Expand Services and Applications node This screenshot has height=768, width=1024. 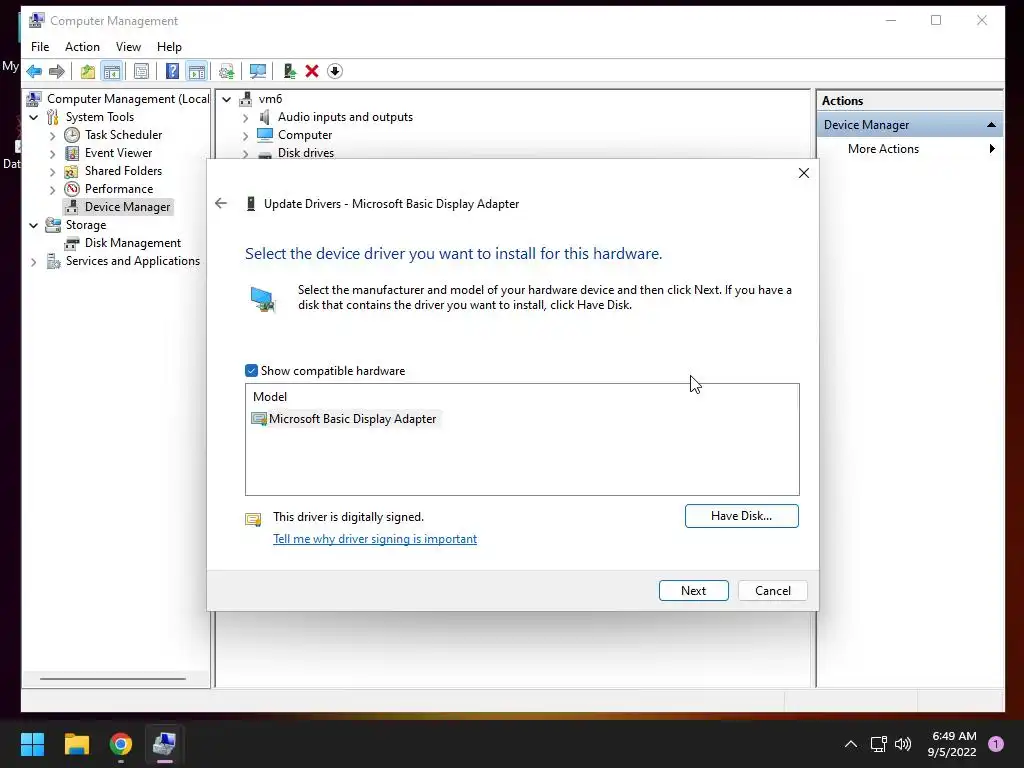pos(34,262)
